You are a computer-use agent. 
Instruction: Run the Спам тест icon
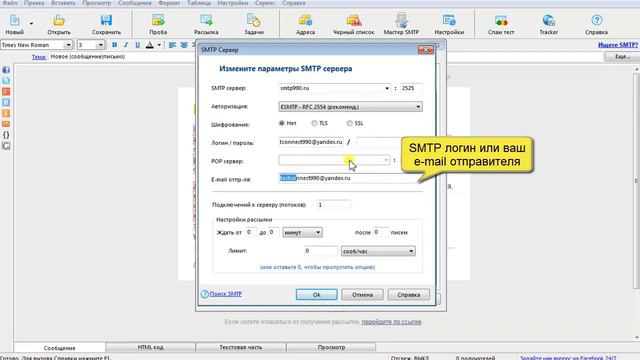pos(501,24)
